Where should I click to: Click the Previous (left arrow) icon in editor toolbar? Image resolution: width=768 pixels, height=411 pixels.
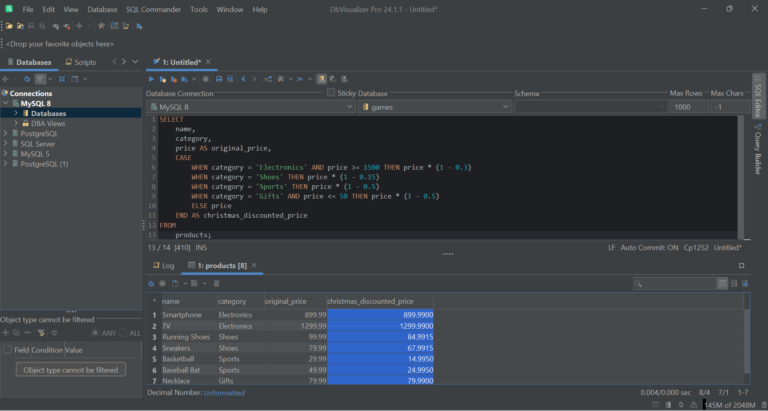point(243,79)
